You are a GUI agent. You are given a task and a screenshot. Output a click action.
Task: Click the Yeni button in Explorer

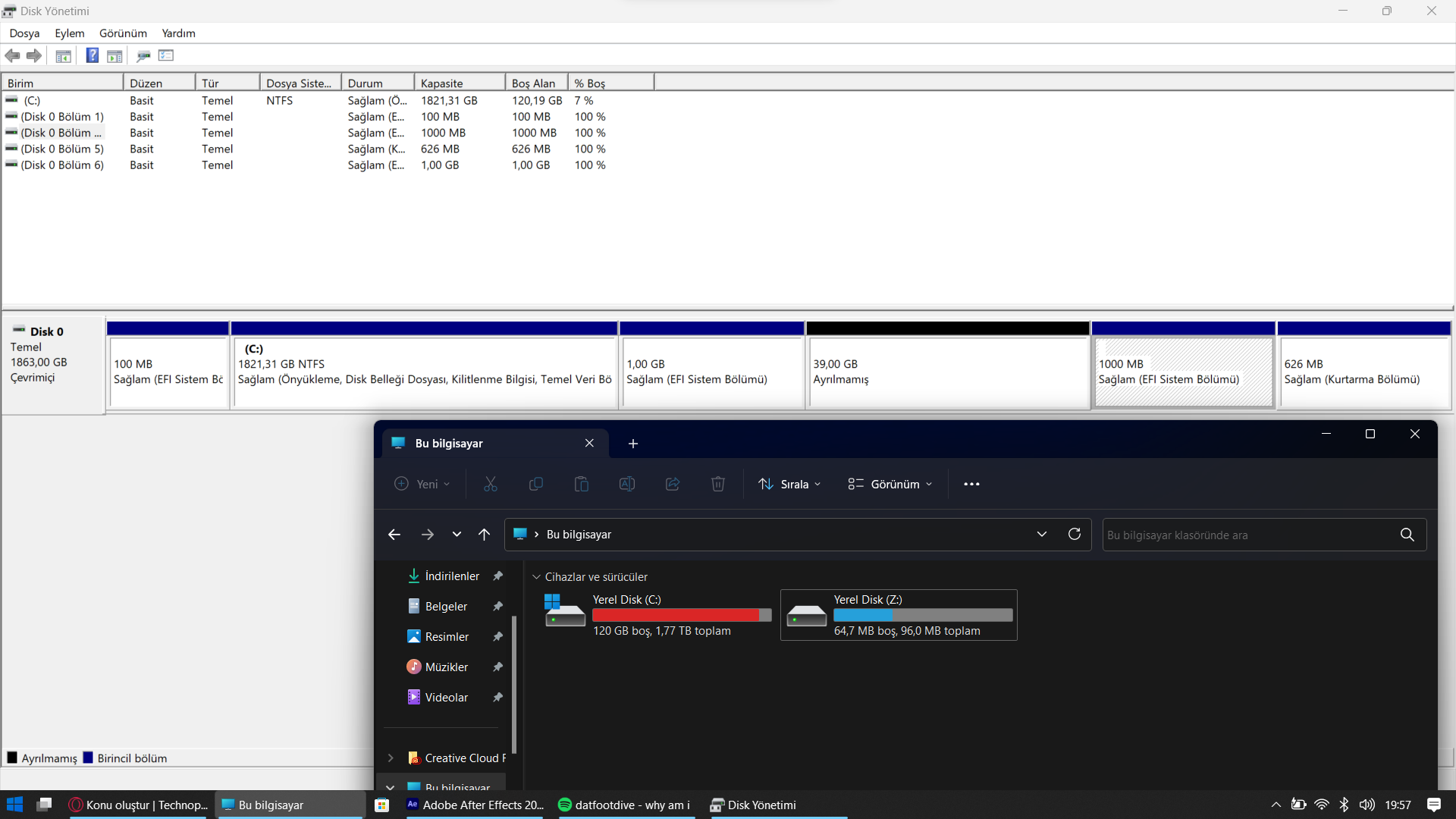pos(422,484)
